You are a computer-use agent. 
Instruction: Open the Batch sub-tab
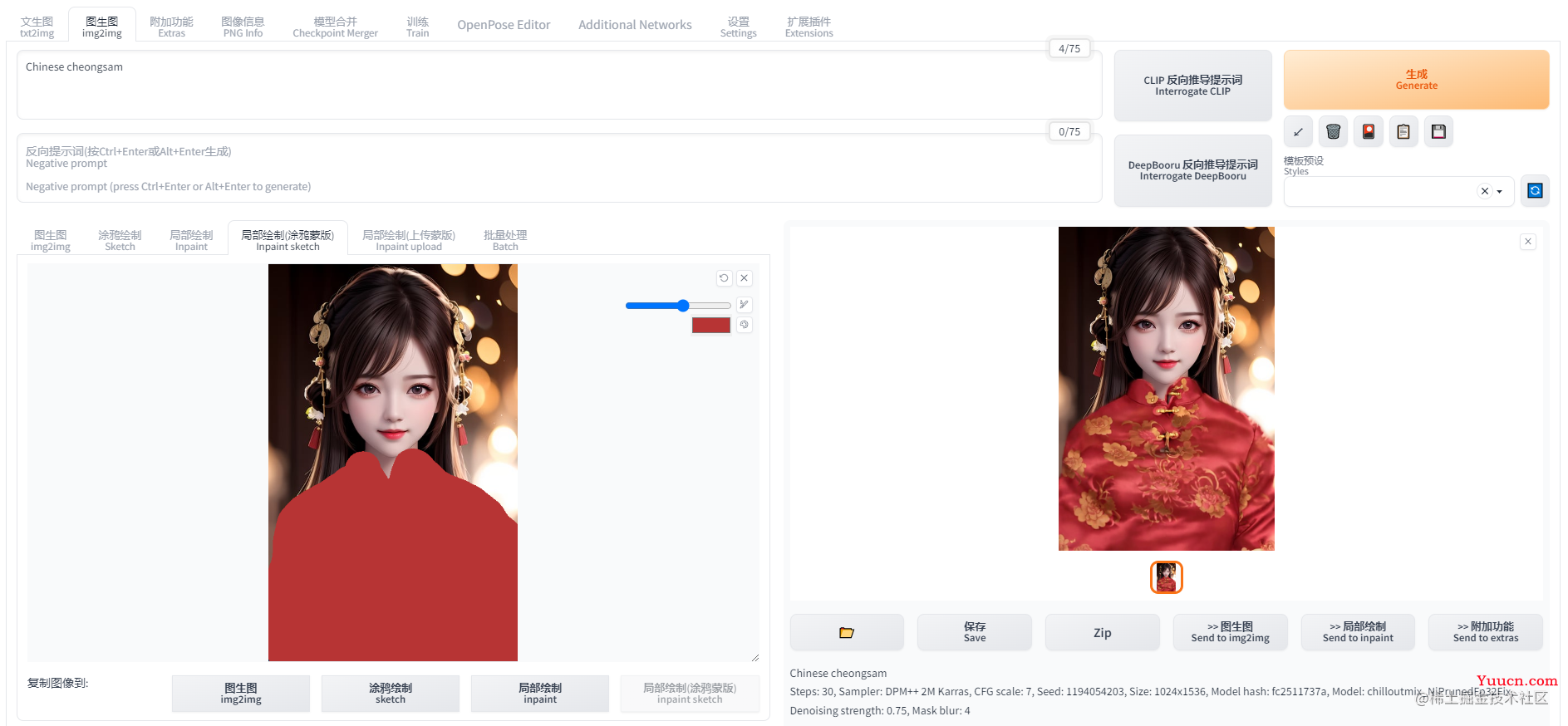[x=505, y=241]
